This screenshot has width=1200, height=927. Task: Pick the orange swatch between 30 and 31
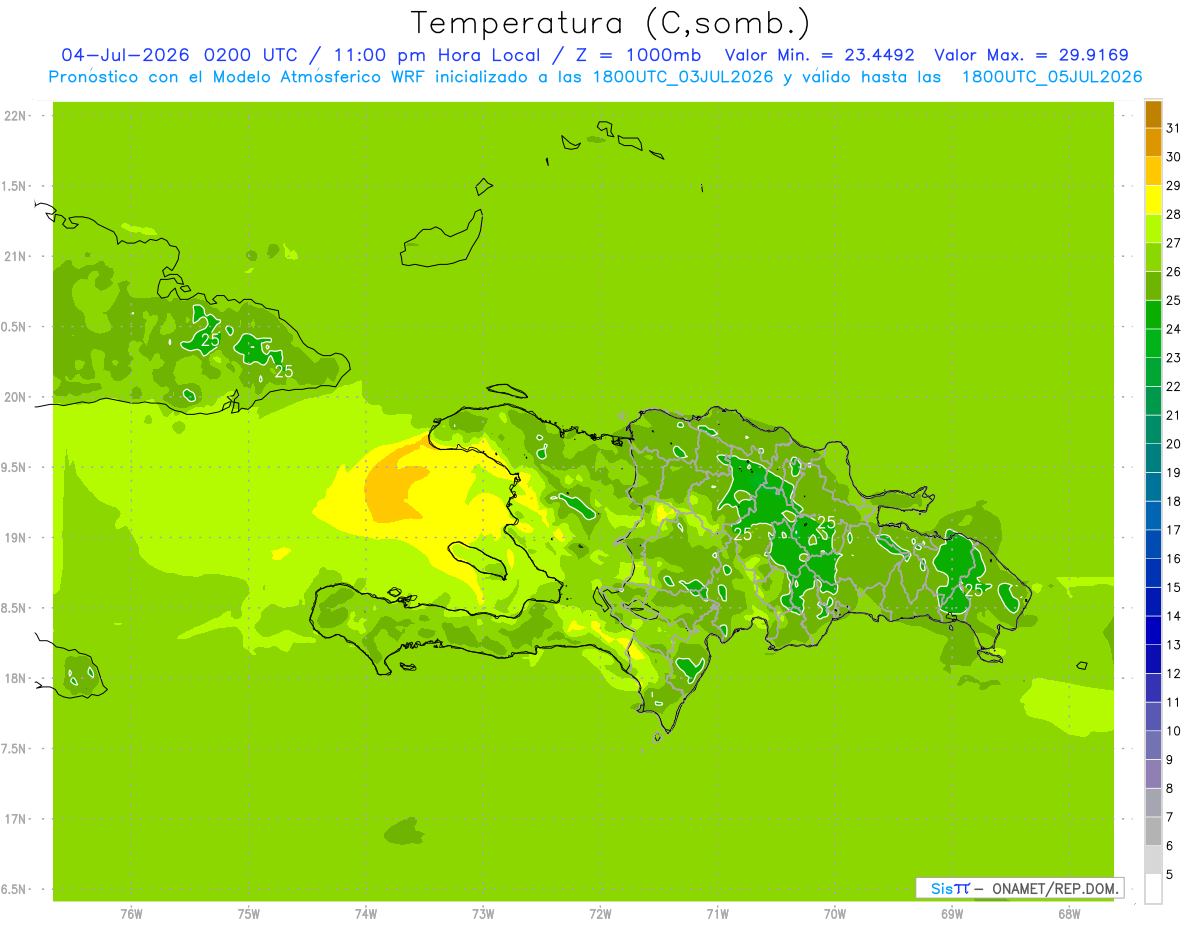pyautogui.click(x=1153, y=143)
